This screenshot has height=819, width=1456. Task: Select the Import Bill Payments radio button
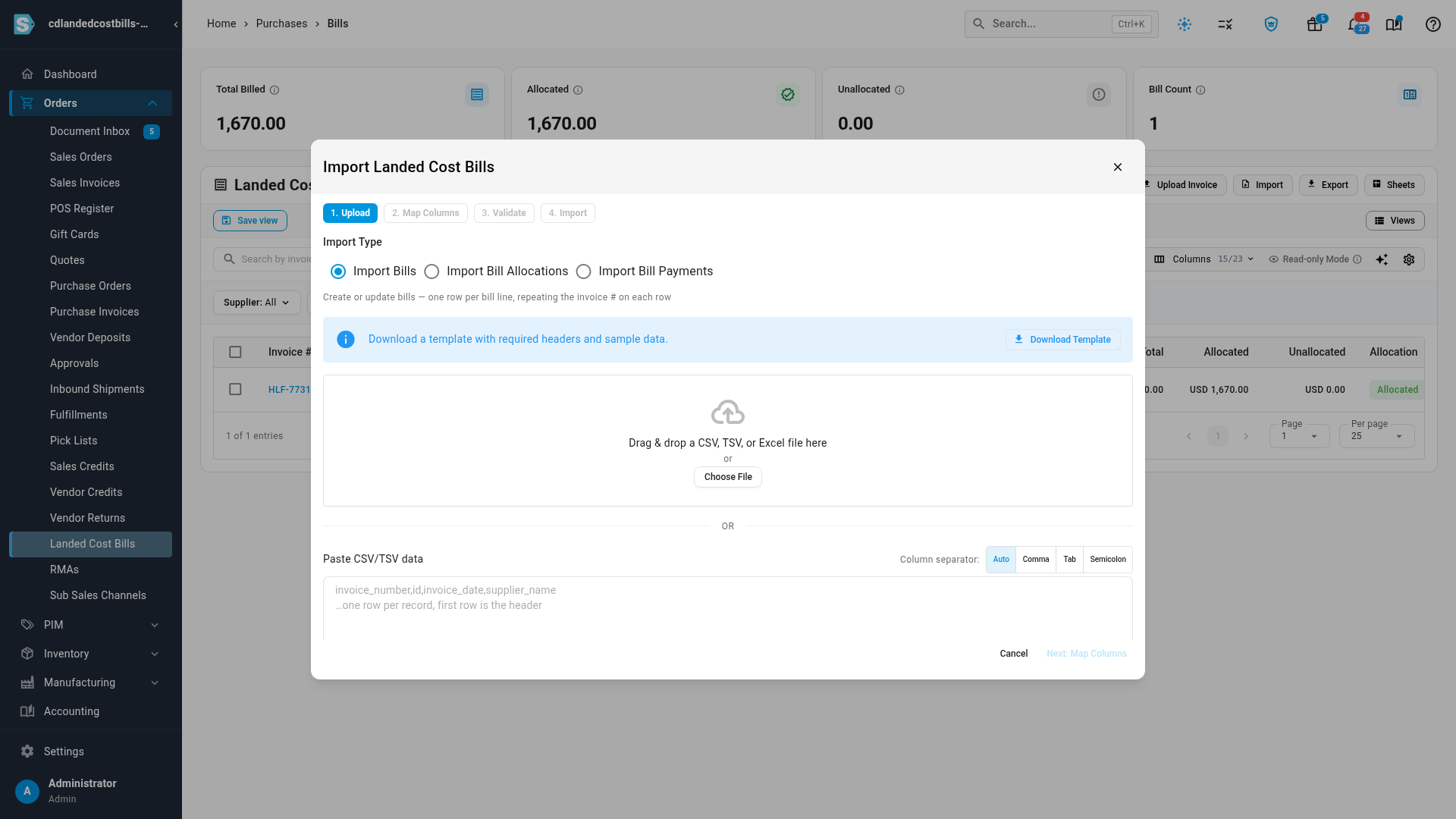pos(583,271)
